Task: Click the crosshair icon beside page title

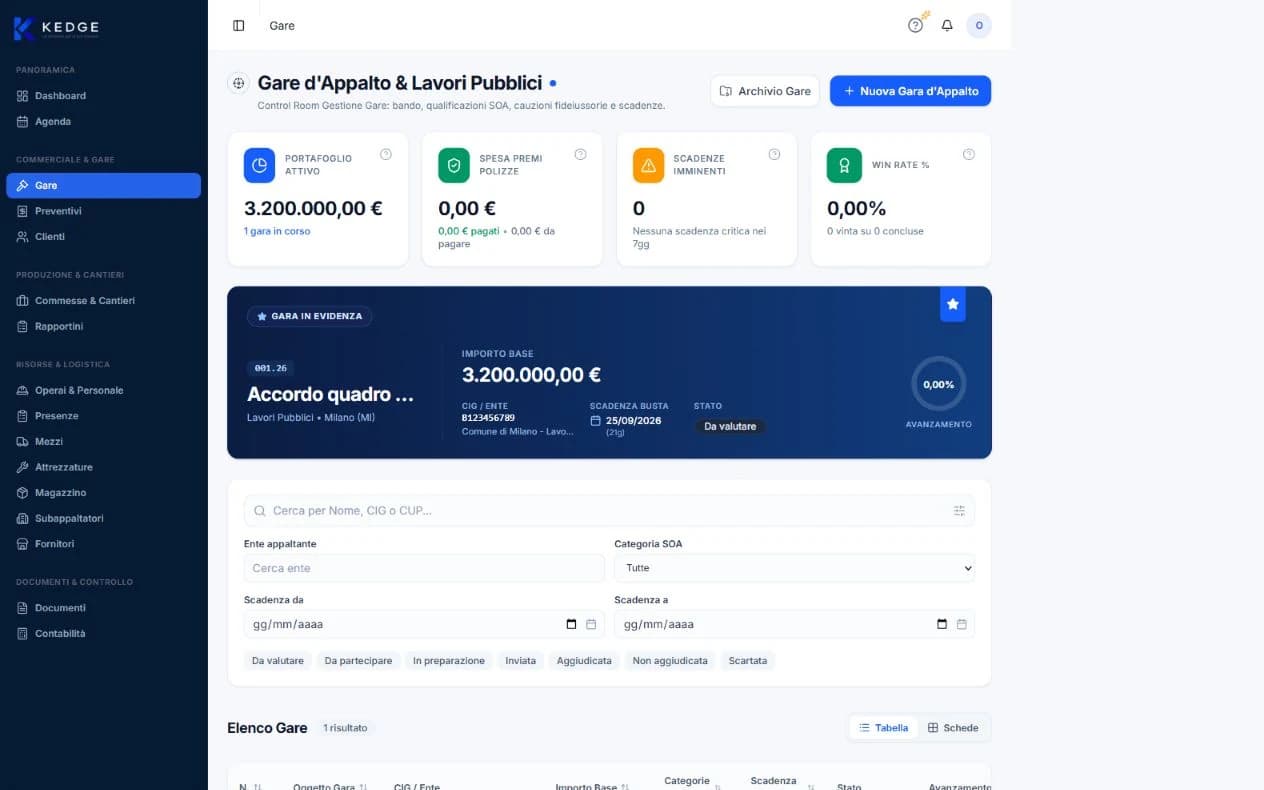Action: point(238,83)
